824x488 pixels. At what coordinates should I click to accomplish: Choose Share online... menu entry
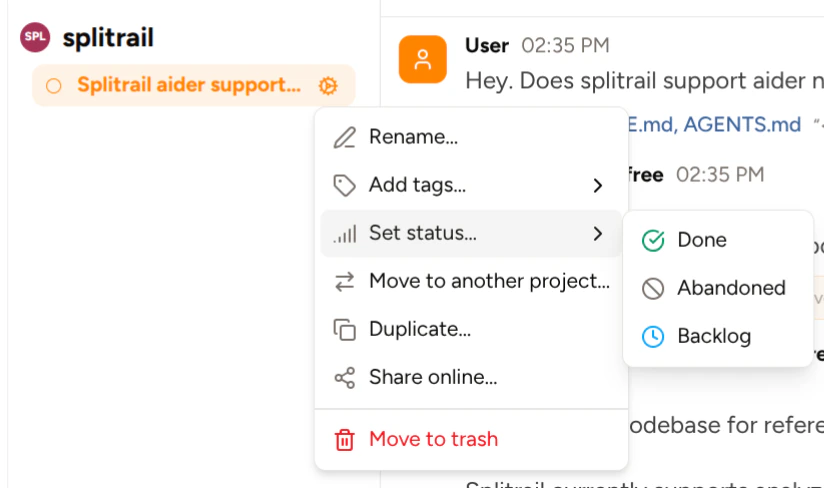(x=471, y=378)
